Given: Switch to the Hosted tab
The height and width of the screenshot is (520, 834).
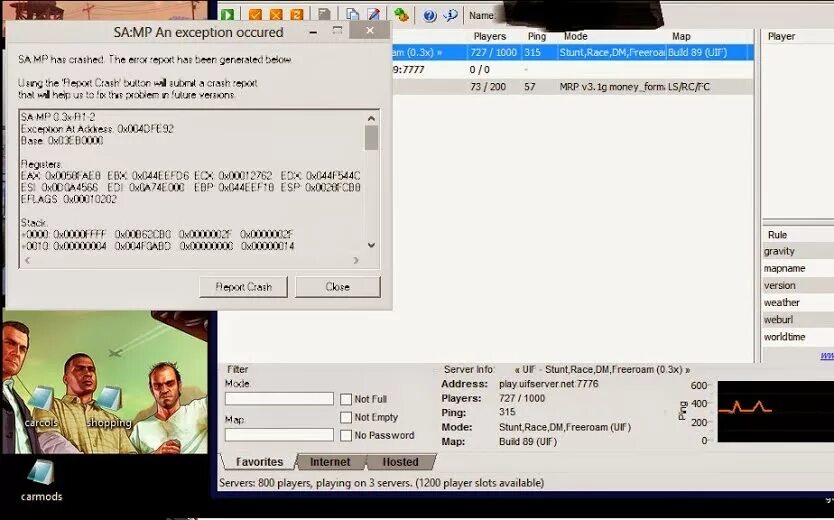Looking at the screenshot, I should [x=401, y=462].
